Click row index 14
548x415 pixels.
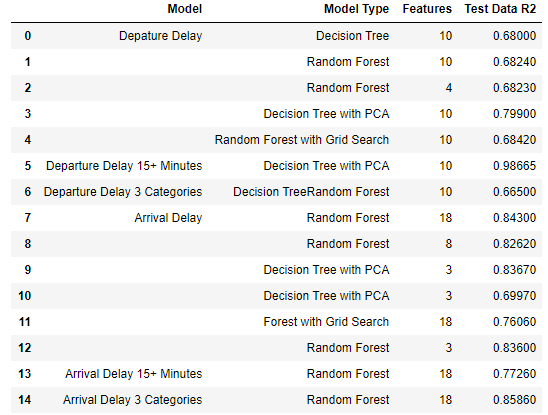tap(24, 400)
